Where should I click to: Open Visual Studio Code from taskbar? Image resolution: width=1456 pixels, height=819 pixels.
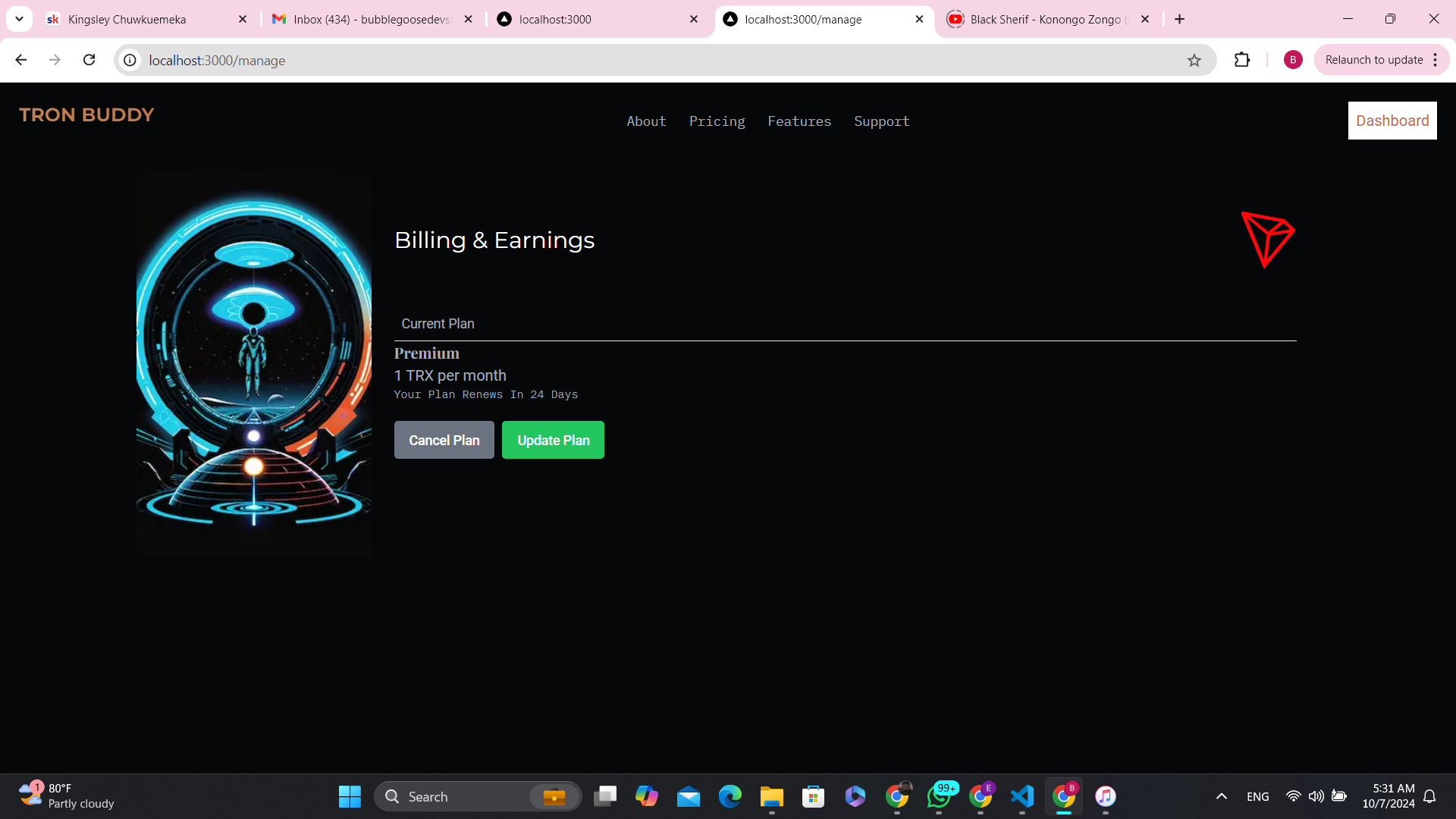[1022, 796]
